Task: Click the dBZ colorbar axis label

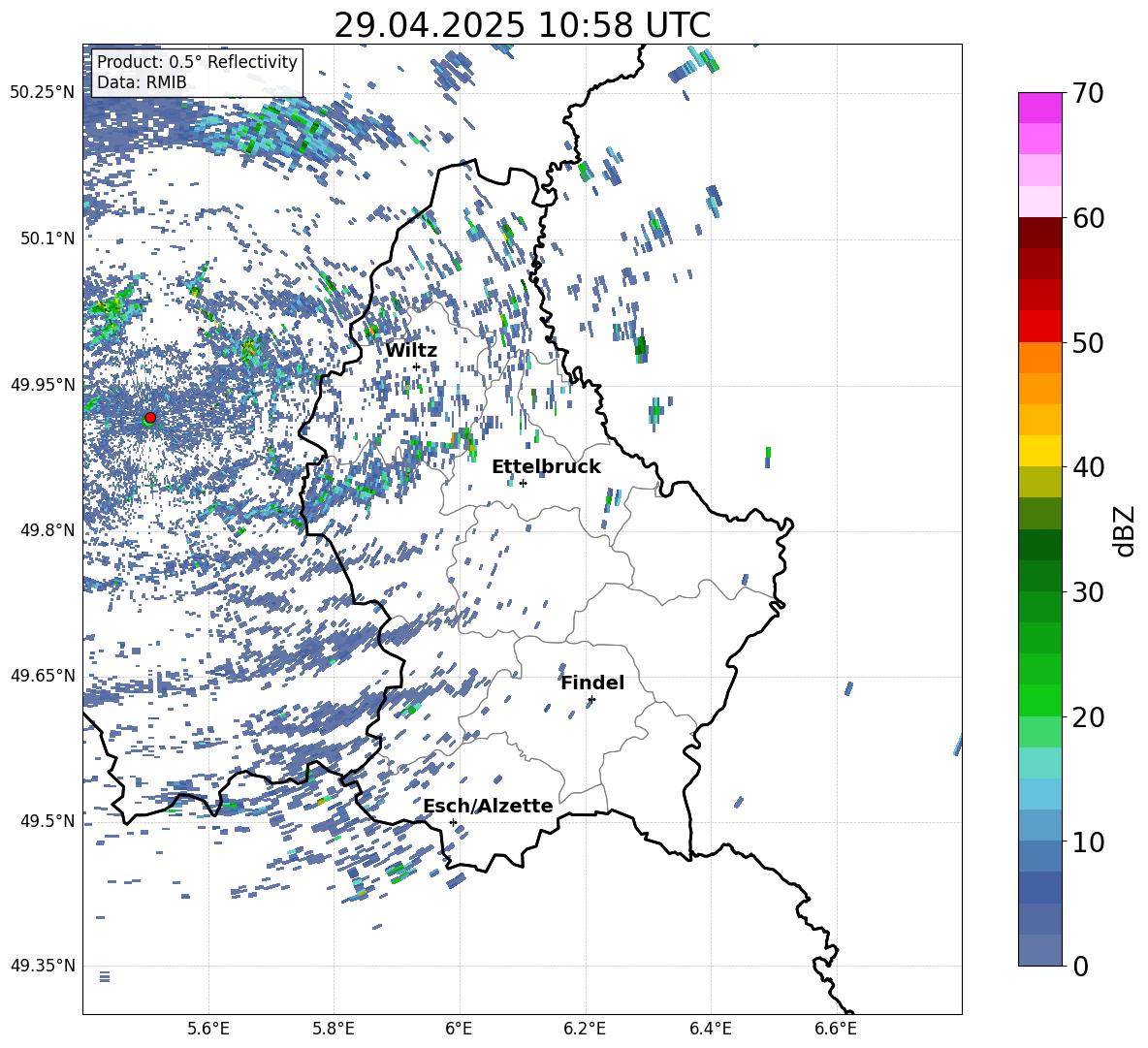Action: pyautogui.click(x=1126, y=530)
